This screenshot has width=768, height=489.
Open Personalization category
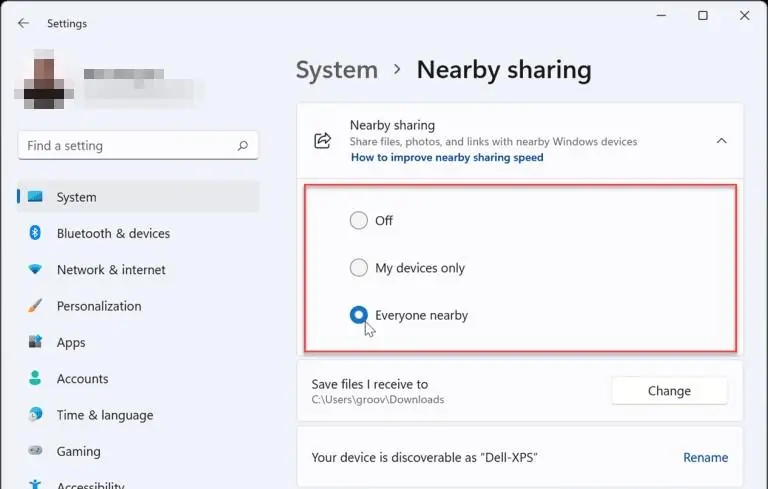tap(138, 305)
